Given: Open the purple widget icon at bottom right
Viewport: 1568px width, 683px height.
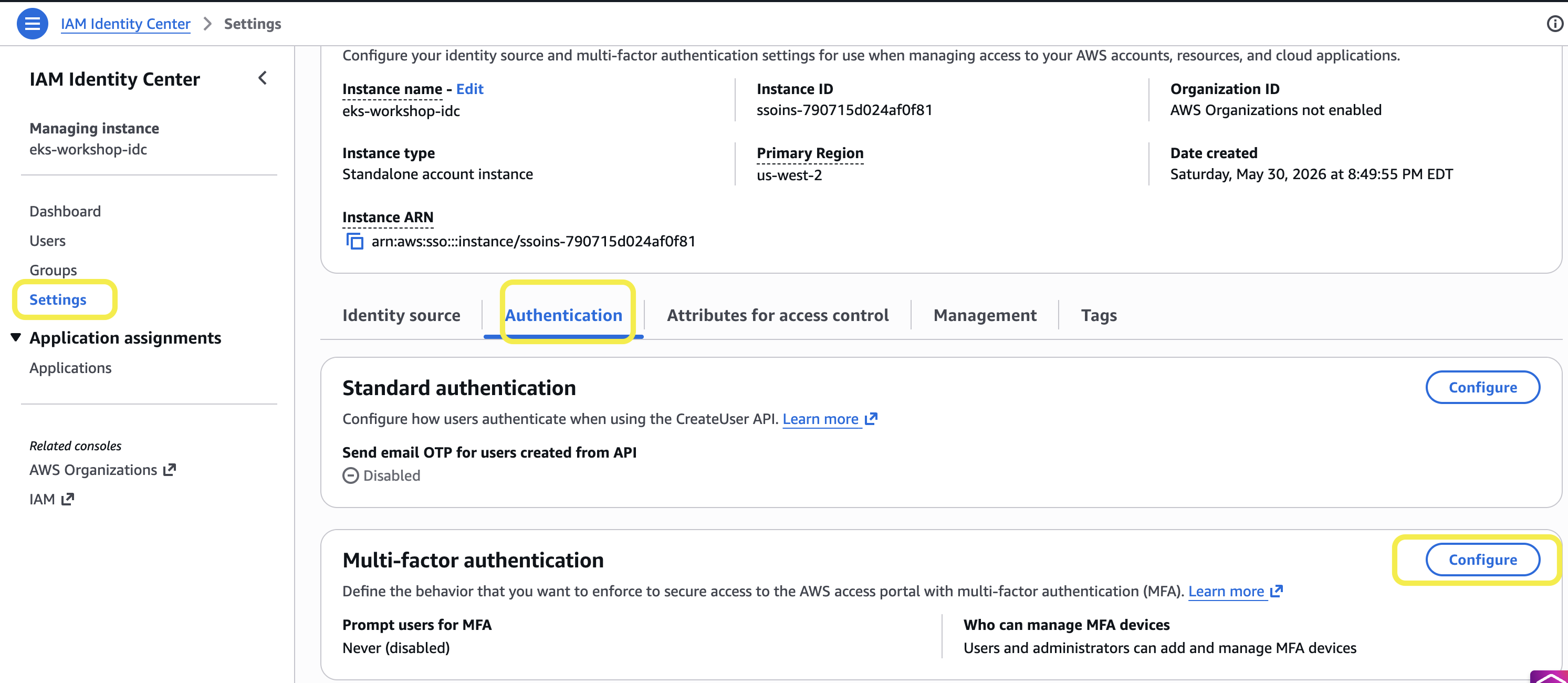Looking at the screenshot, I should pos(1550,676).
